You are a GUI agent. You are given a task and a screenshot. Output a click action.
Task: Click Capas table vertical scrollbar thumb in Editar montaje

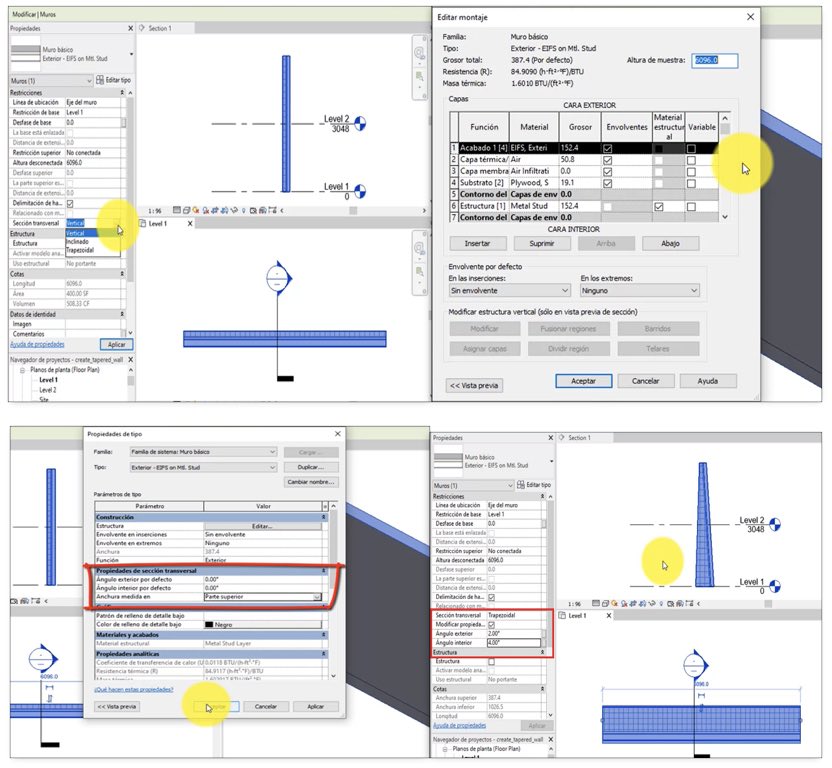pyautogui.click(x=725, y=129)
